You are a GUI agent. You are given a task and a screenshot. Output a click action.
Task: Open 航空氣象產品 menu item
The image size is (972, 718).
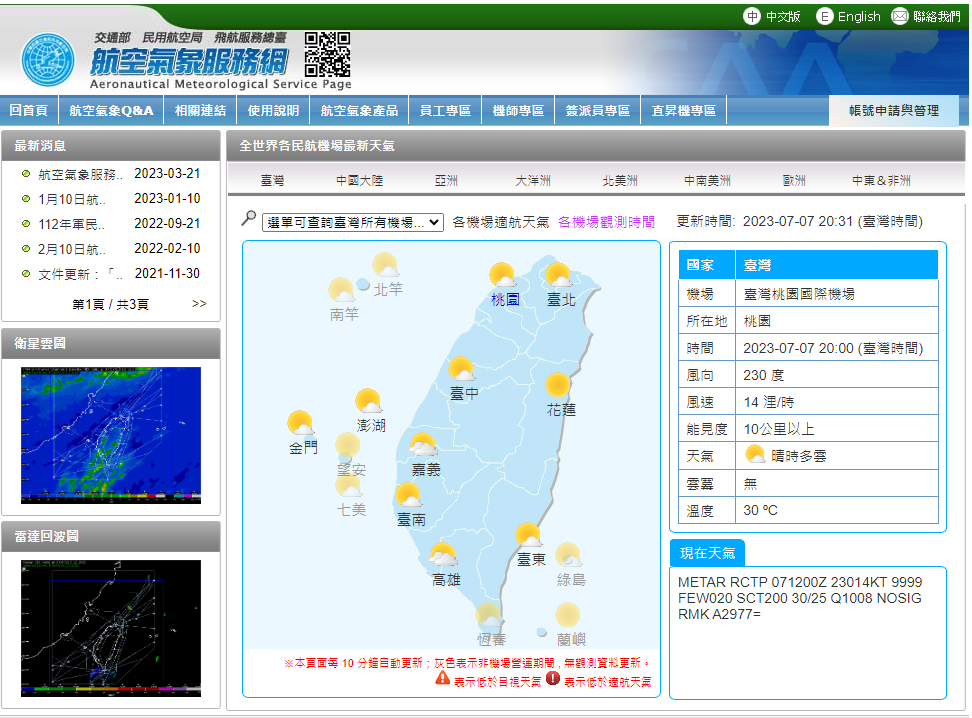click(360, 110)
